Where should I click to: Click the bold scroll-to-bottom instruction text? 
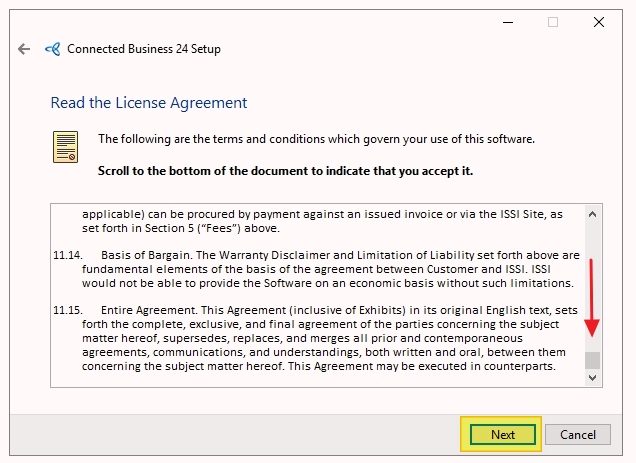coord(286,171)
